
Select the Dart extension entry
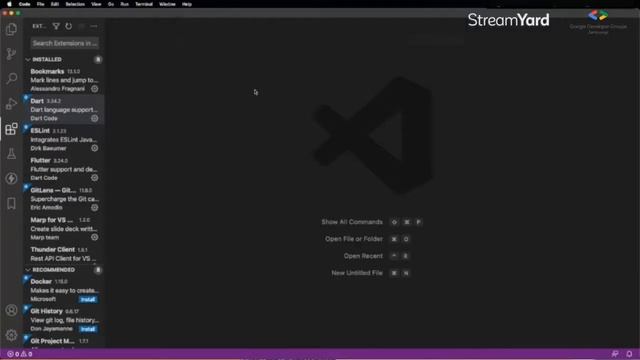click(x=64, y=110)
